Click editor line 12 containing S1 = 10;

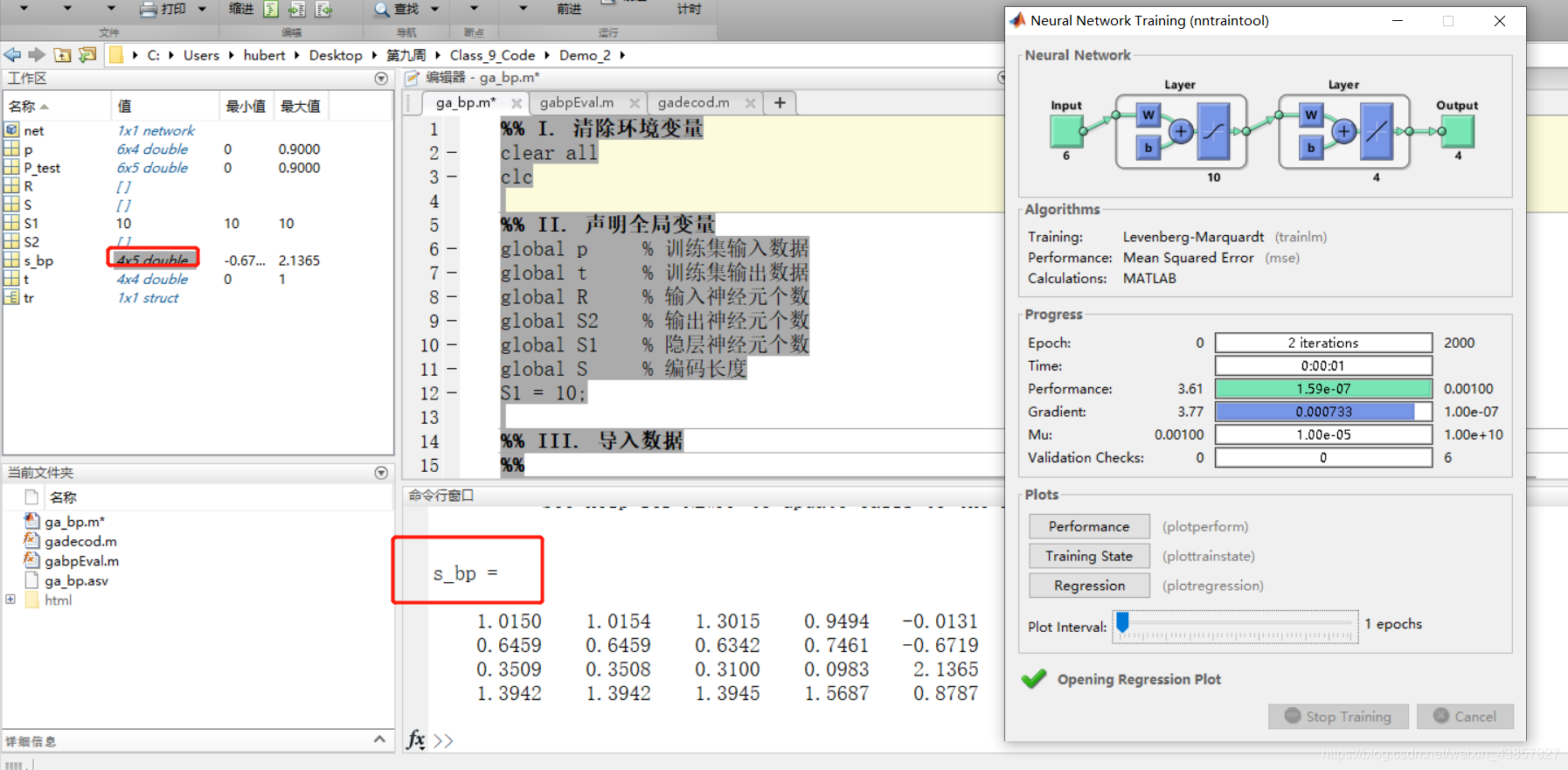(x=542, y=393)
